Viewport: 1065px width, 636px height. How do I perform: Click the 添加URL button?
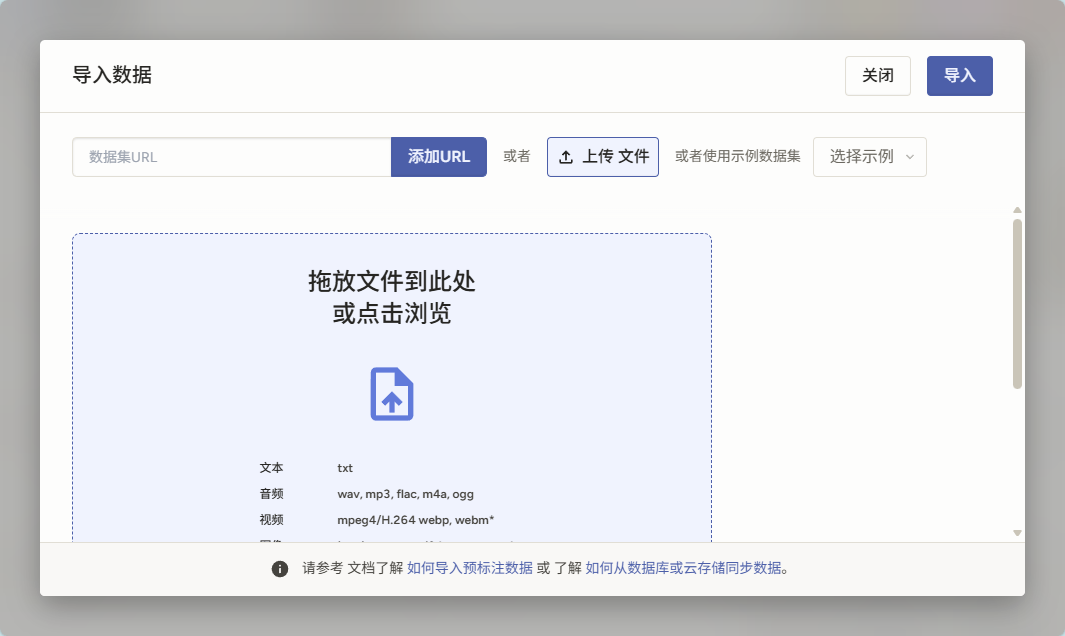coord(439,157)
